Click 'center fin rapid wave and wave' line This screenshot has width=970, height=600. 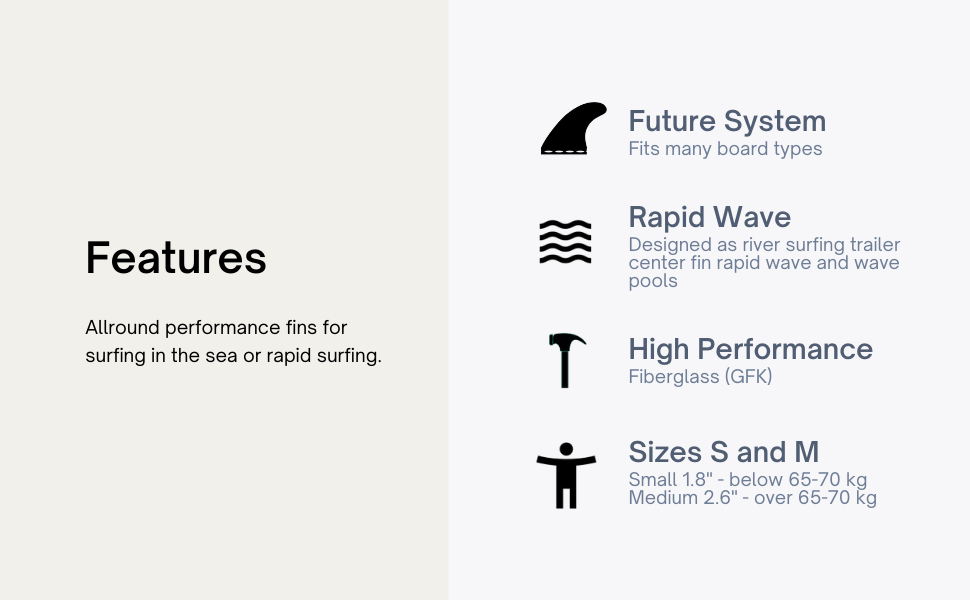764,262
